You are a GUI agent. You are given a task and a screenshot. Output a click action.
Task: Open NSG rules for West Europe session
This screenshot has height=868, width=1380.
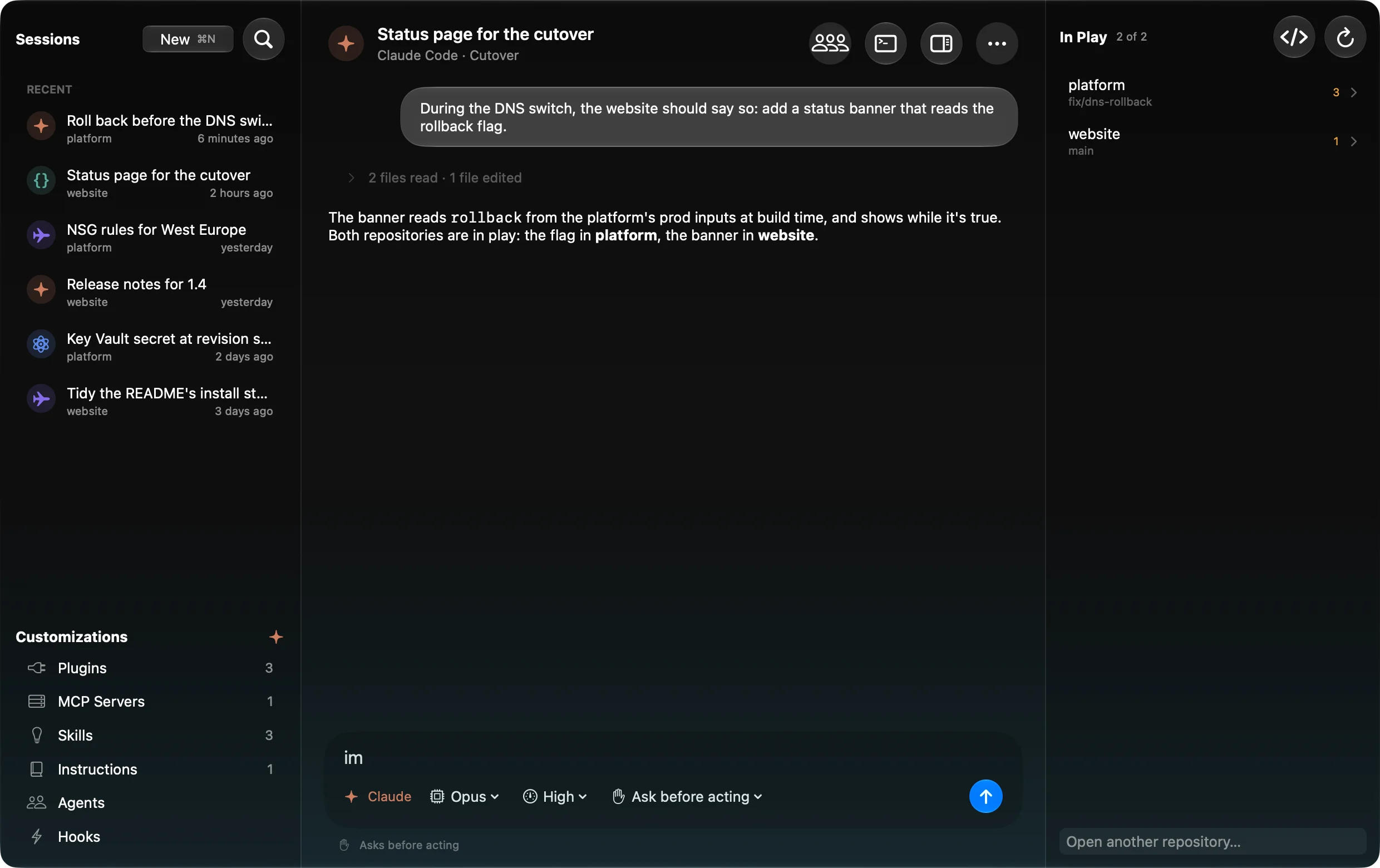(150, 237)
